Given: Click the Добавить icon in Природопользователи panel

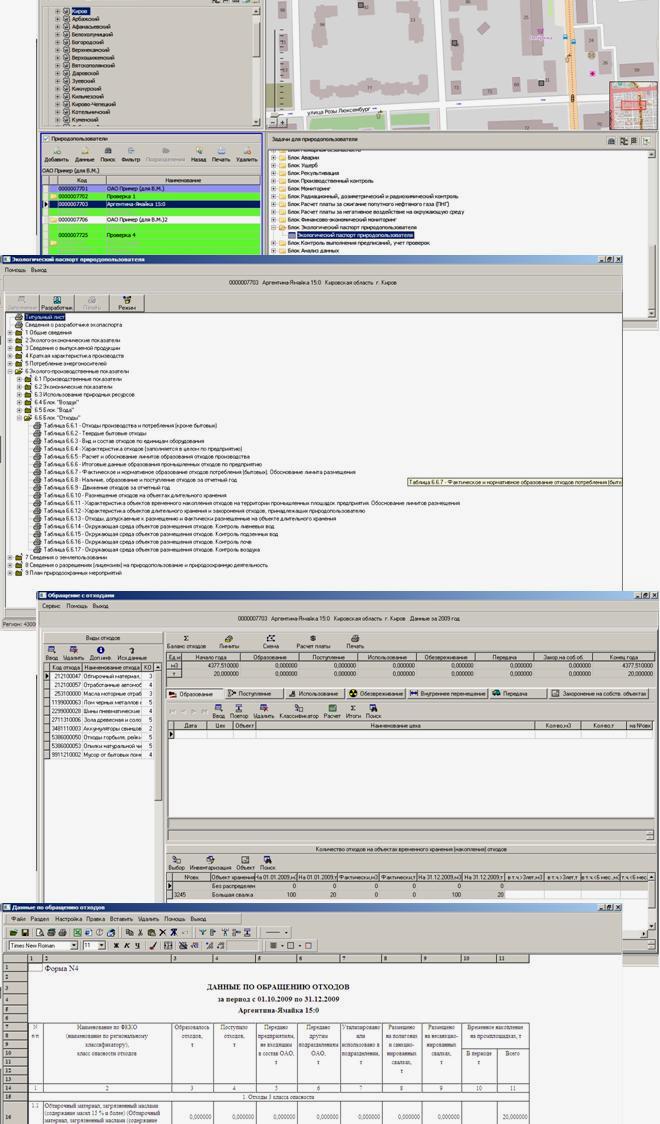Looking at the screenshot, I should [56, 151].
